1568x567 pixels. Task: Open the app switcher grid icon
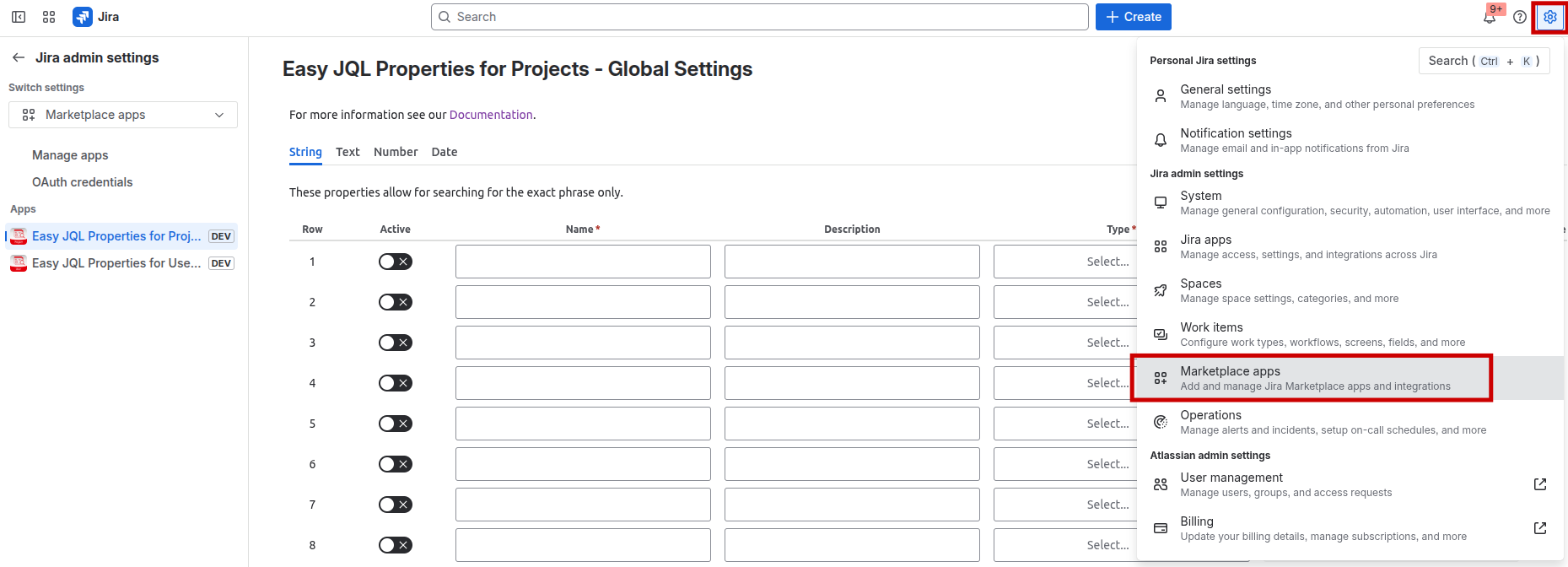tap(49, 17)
